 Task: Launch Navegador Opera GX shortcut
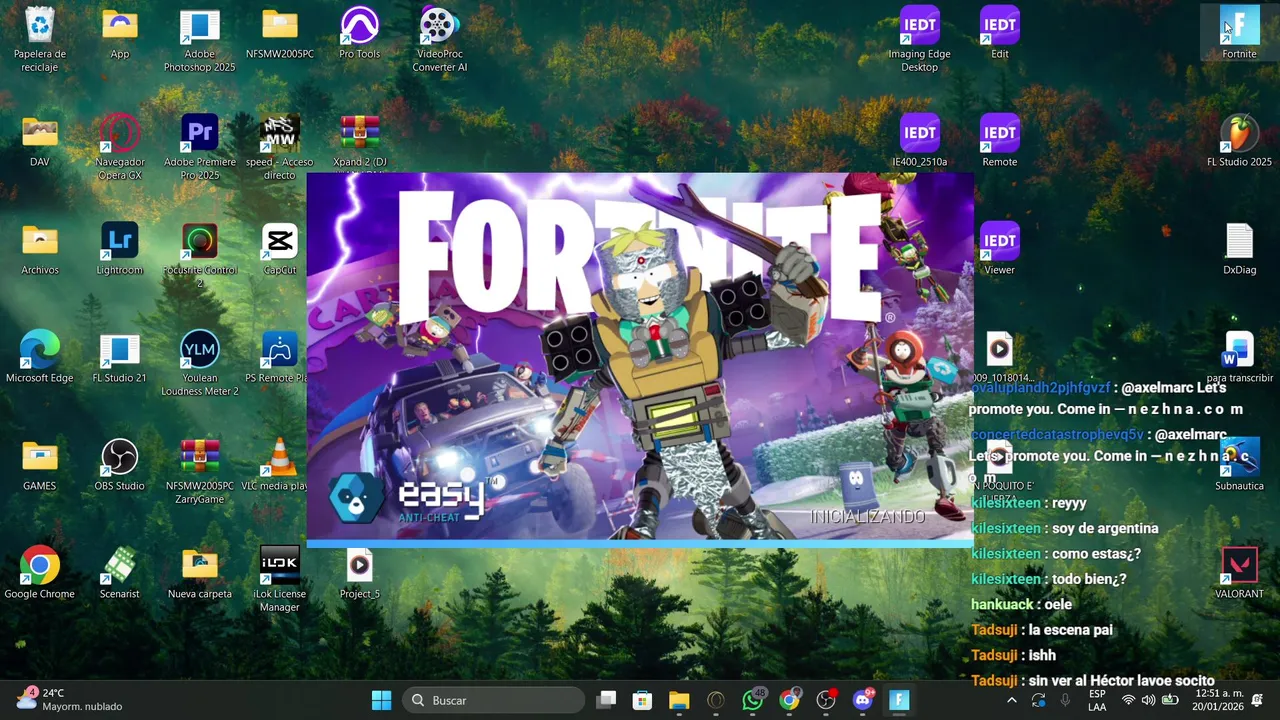click(120, 147)
